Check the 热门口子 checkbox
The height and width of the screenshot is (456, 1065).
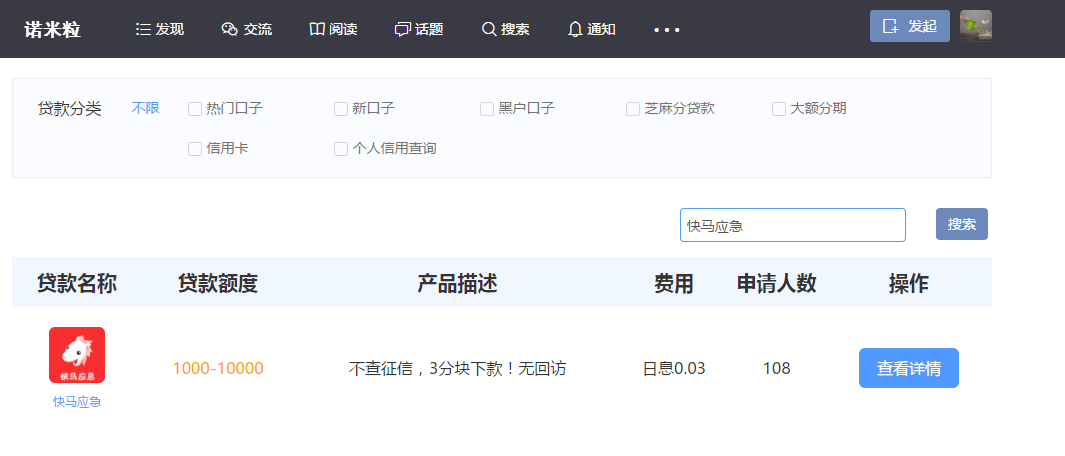coord(195,109)
